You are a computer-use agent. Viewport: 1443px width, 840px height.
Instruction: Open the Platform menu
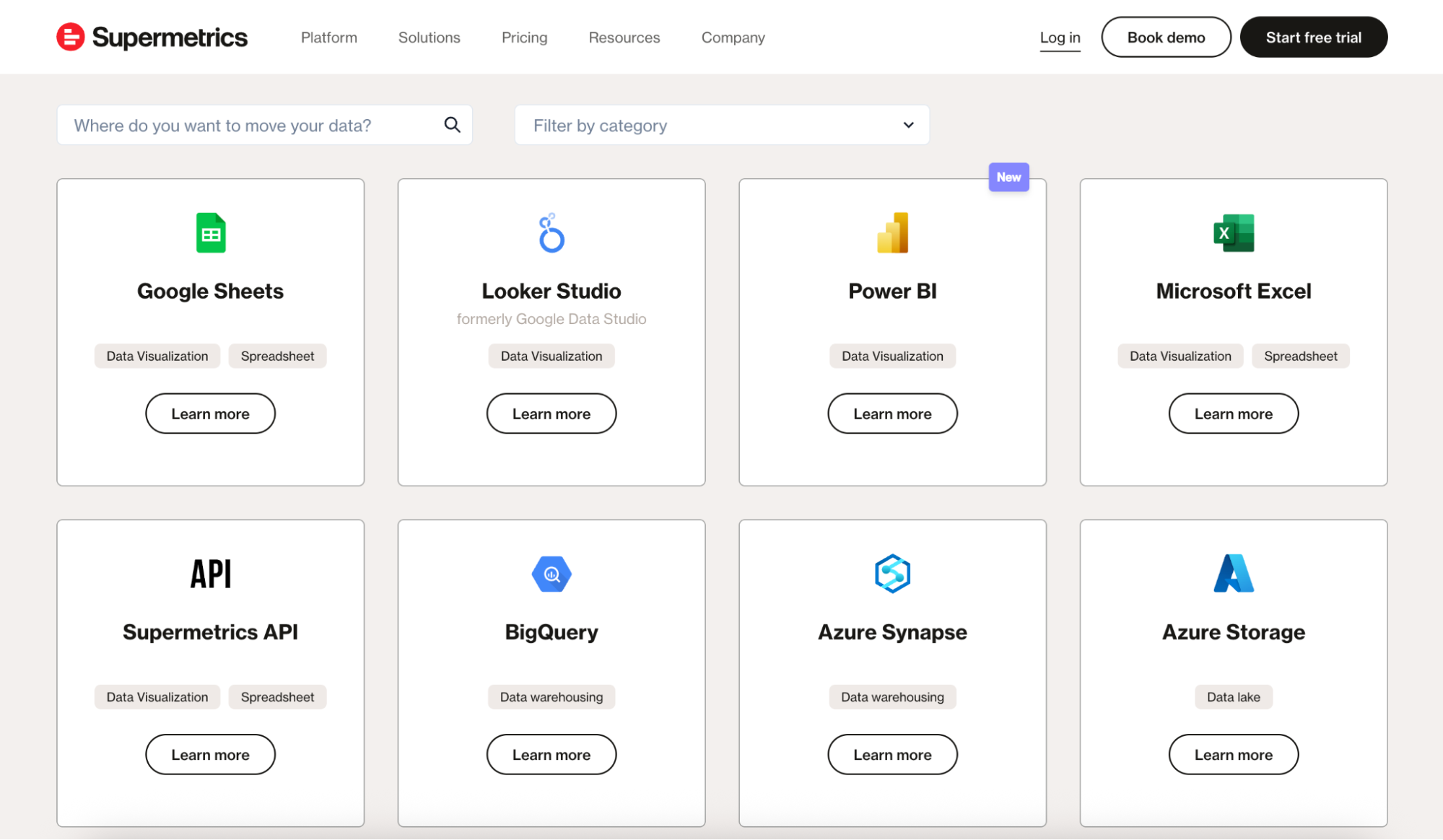tap(328, 37)
